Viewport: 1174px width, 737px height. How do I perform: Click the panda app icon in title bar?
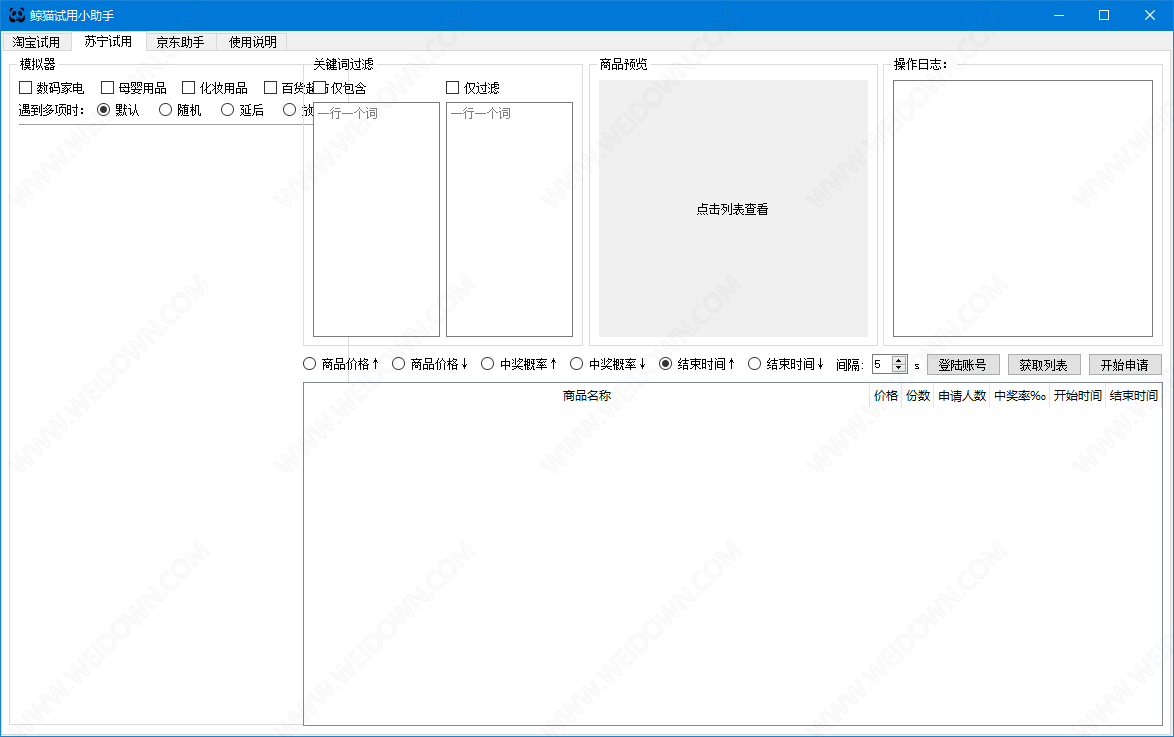[x=16, y=15]
